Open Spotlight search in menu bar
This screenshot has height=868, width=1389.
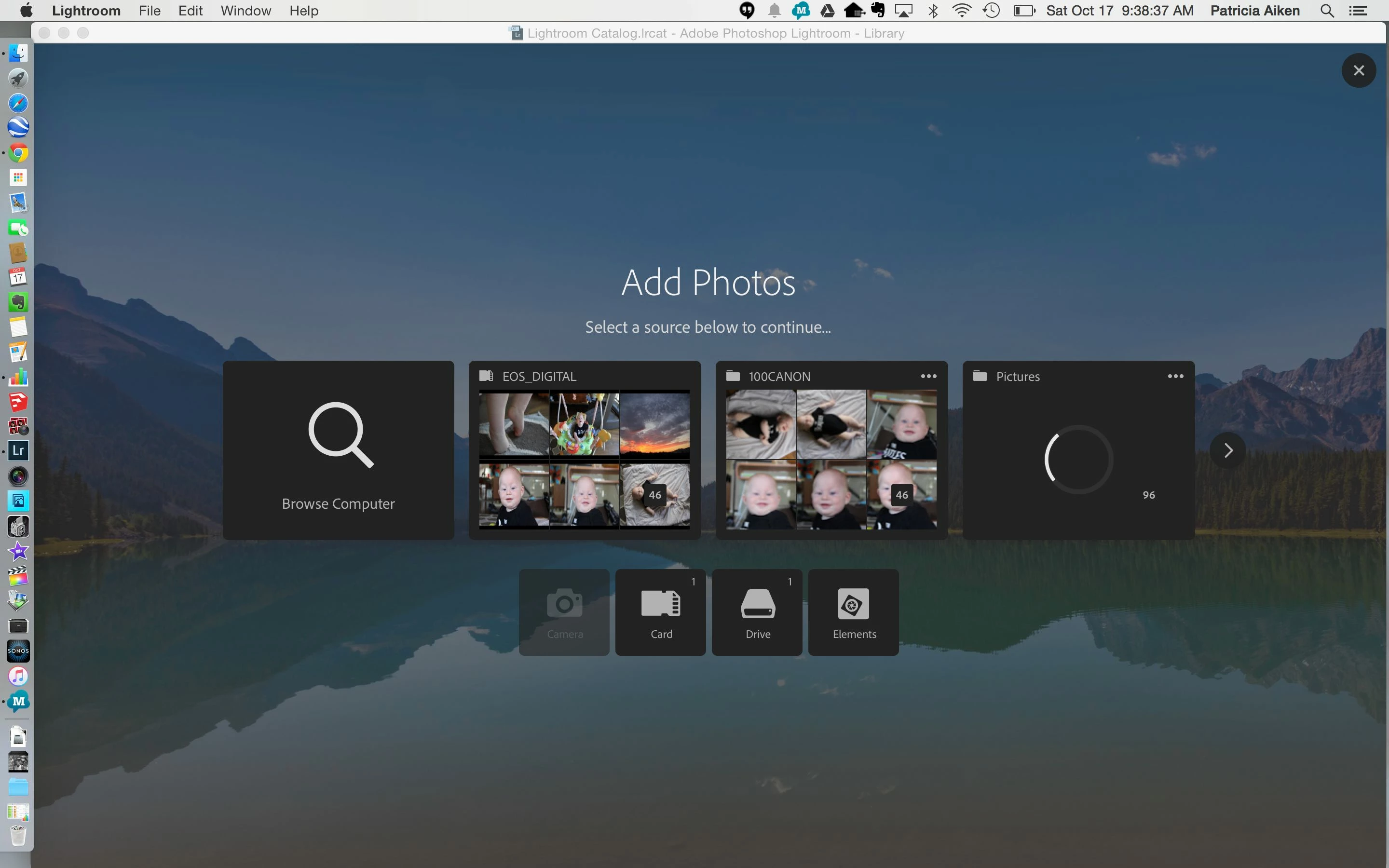click(x=1326, y=11)
